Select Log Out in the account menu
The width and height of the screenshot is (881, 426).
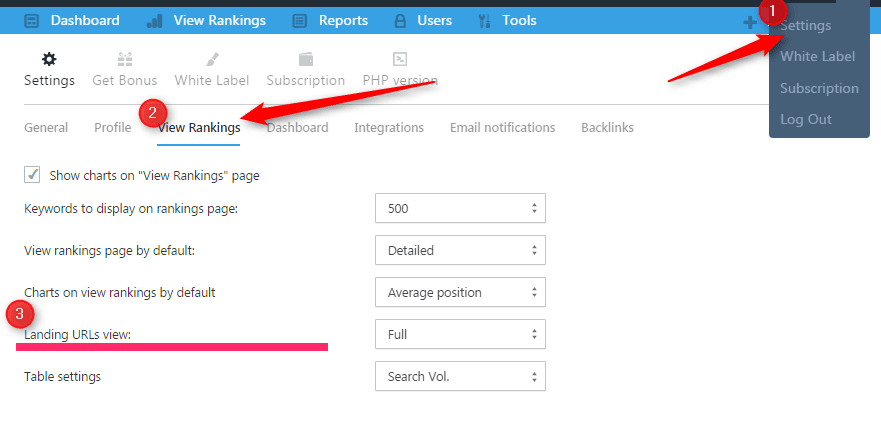coord(806,119)
